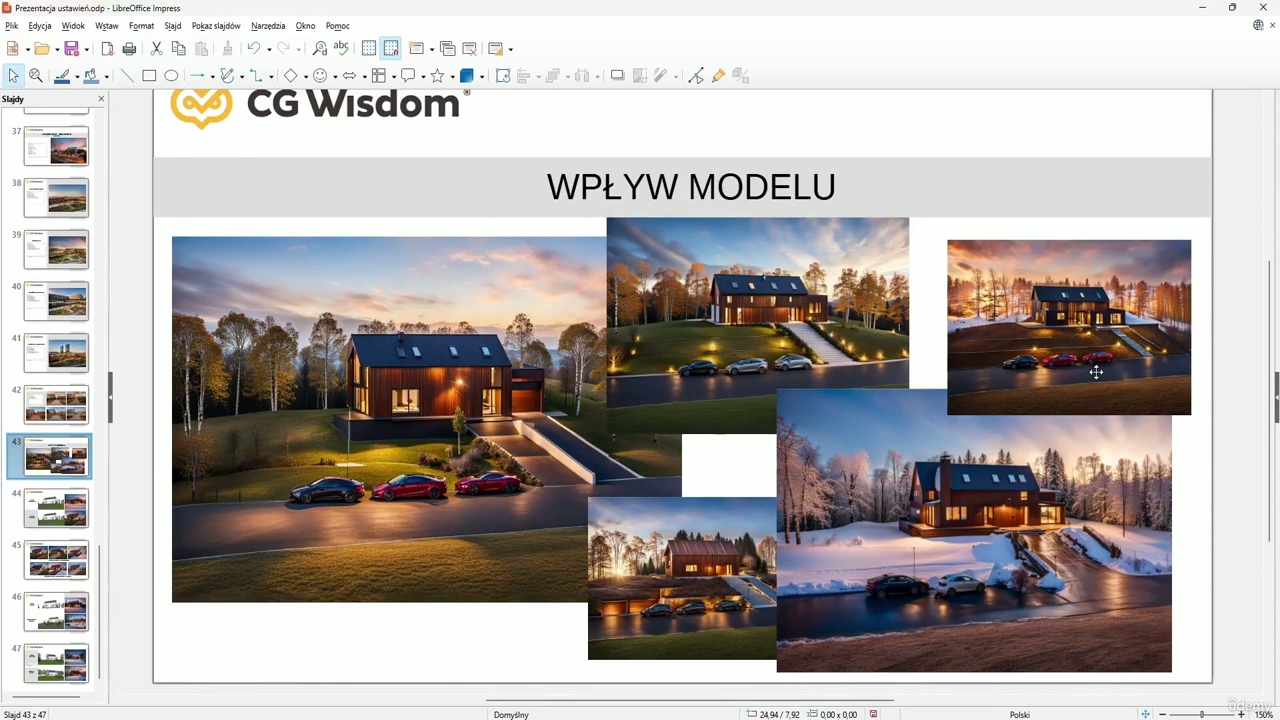This screenshot has width=1280, height=720.
Task: Open the Format menu
Action: pos(141,26)
